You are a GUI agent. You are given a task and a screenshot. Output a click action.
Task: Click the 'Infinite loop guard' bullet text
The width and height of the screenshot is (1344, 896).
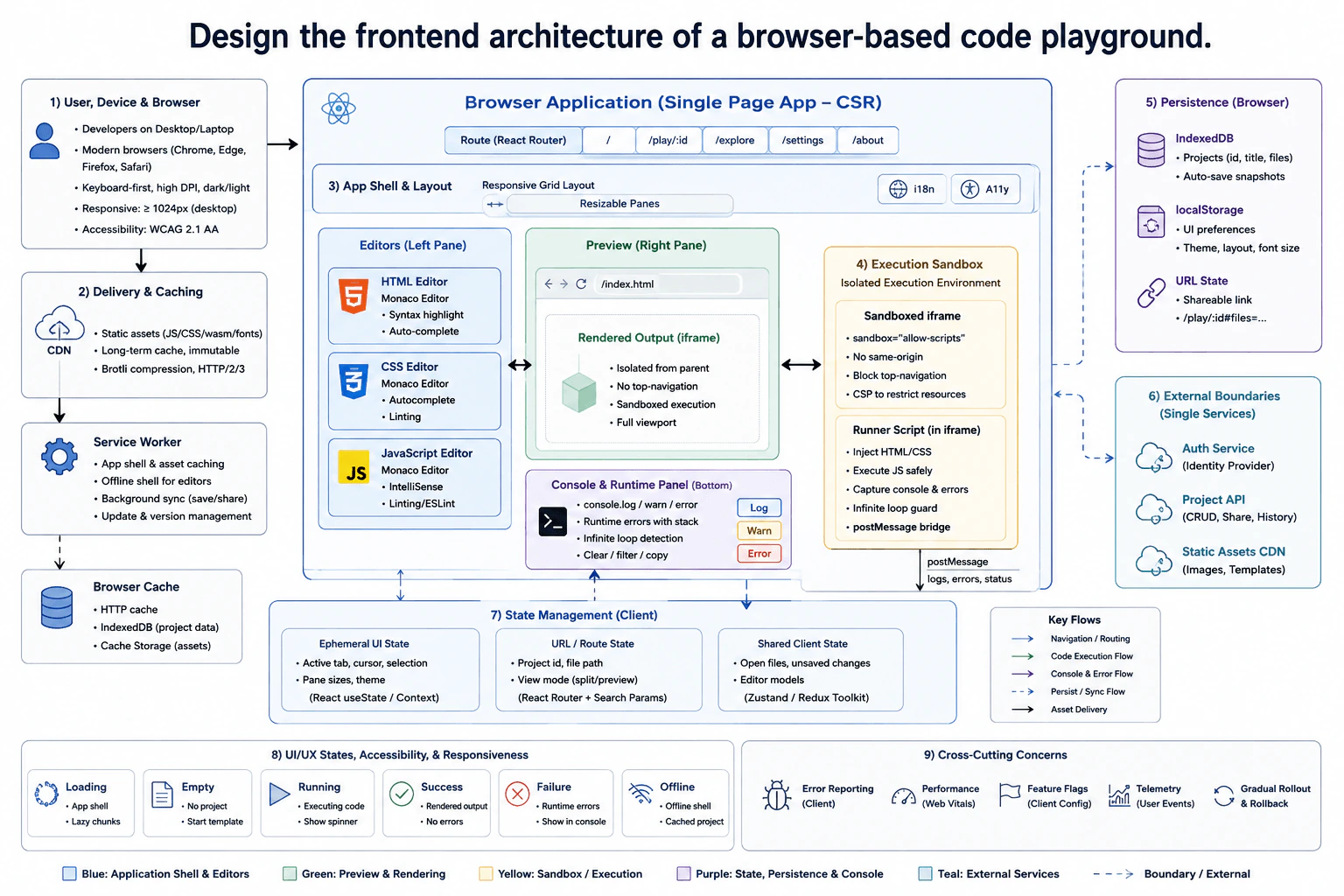[x=895, y=507]
